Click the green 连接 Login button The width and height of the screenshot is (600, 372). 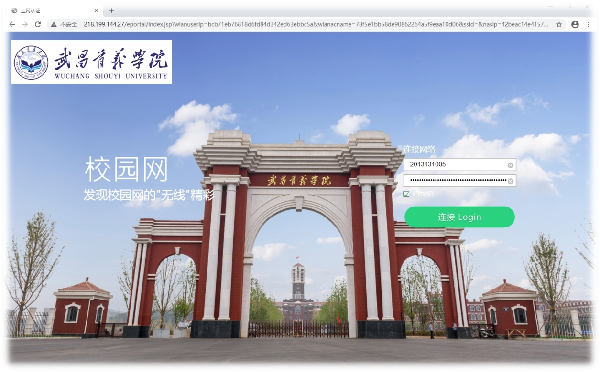click(x=459, y=217)
